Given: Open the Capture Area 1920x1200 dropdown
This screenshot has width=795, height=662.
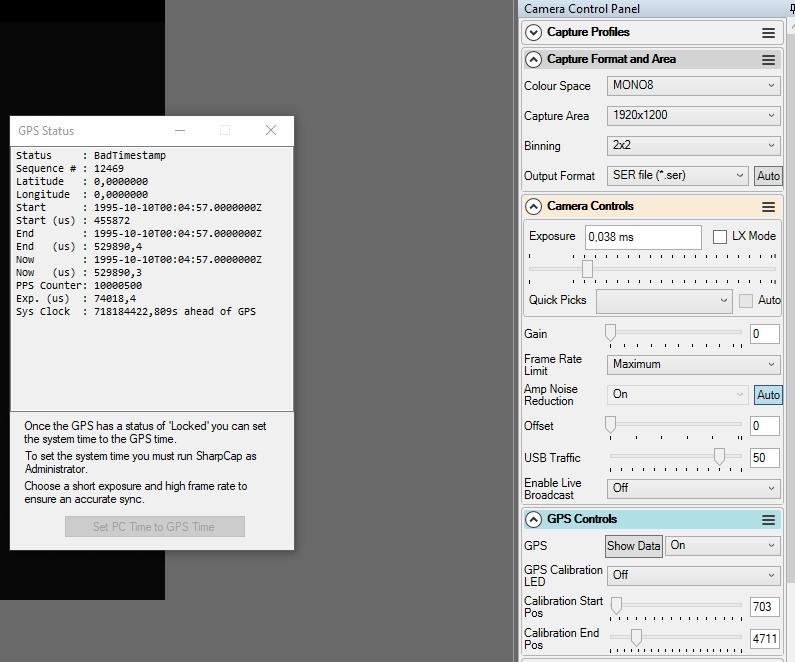Looking at the screenshot, I should point(693,116).
